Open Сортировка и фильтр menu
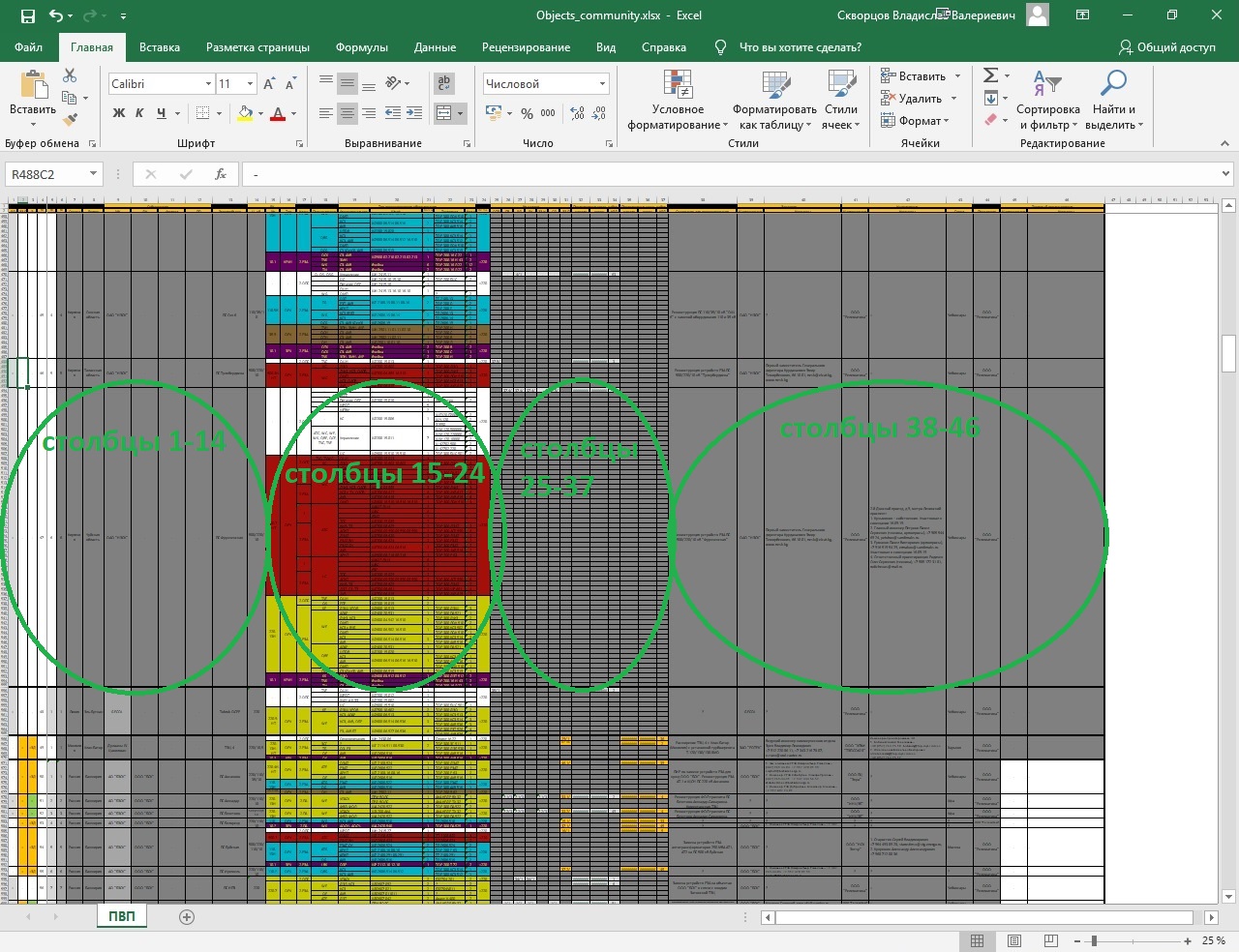1239x952 pixels. tap(1048, 100)
